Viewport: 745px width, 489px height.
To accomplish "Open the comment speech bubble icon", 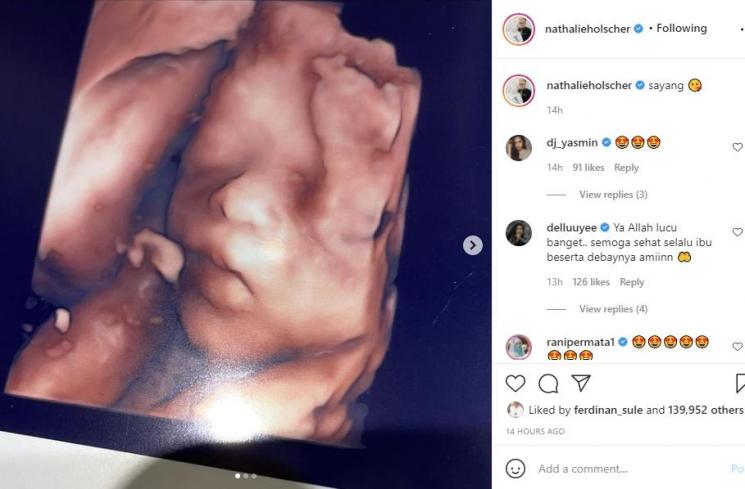I will coord(548,383).
